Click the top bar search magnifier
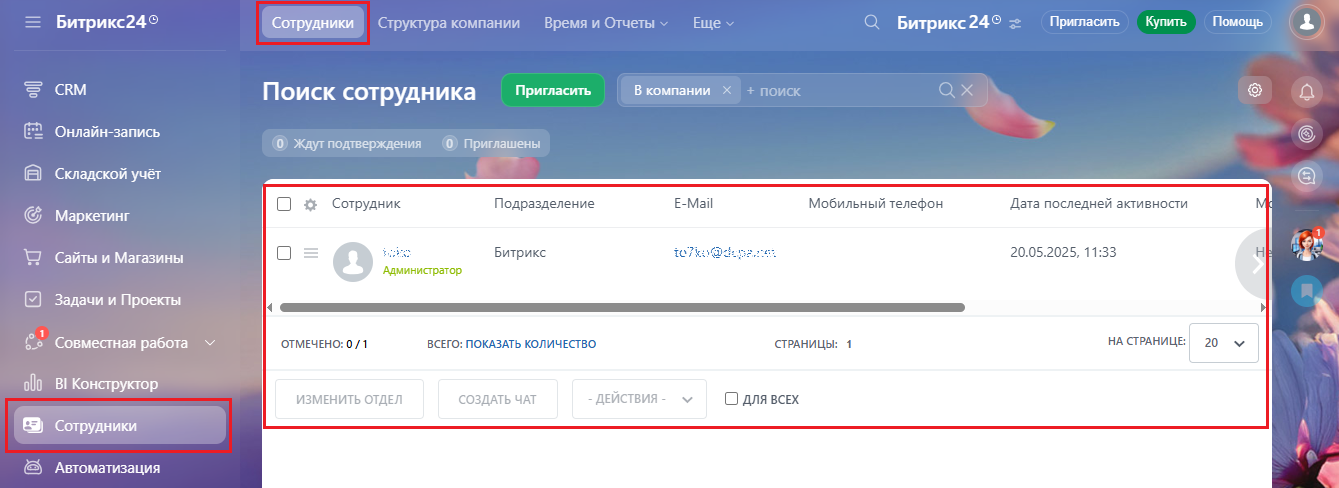 [x=872, y=22]
